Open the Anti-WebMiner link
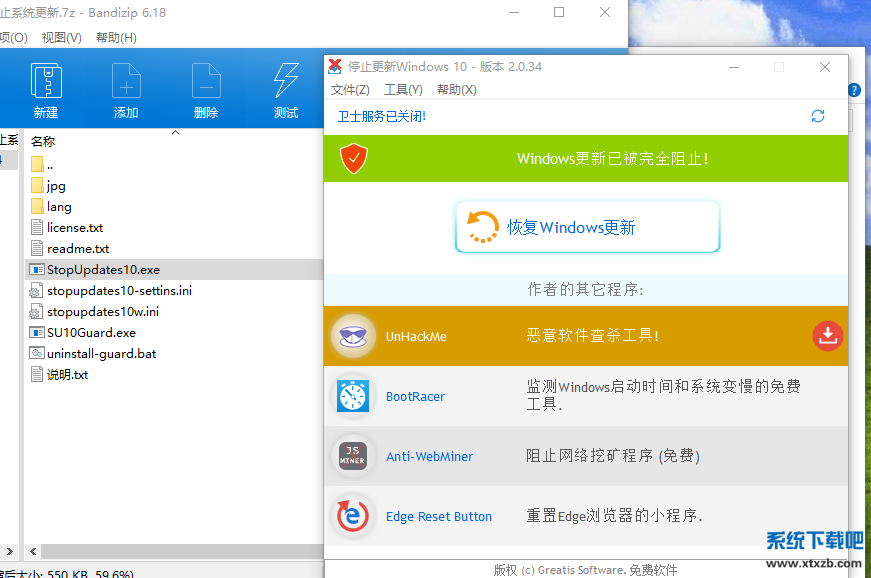This screenshot has height=578, width=871. [x=429, y=457]
